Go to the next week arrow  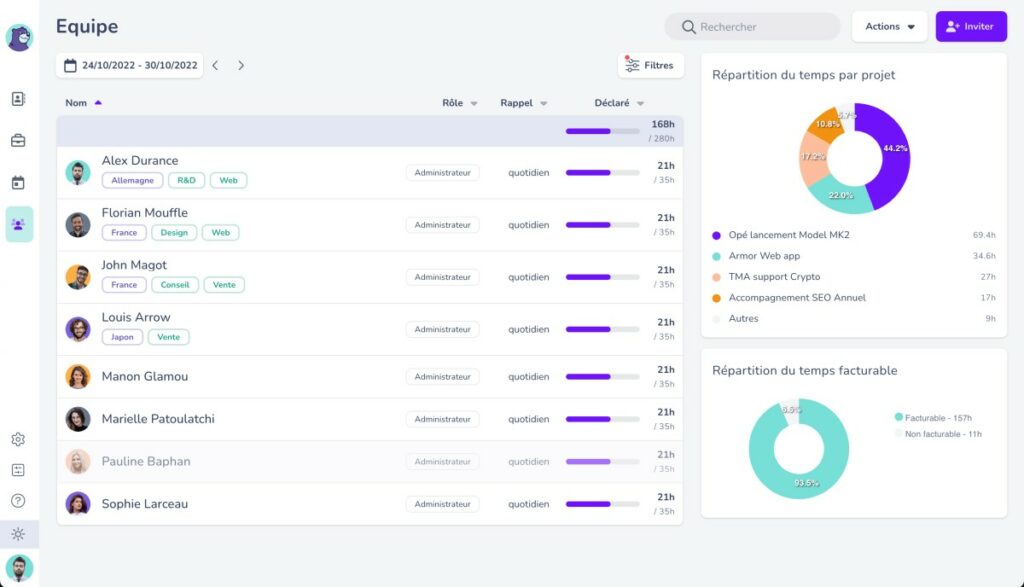click(x=241, y=66)
